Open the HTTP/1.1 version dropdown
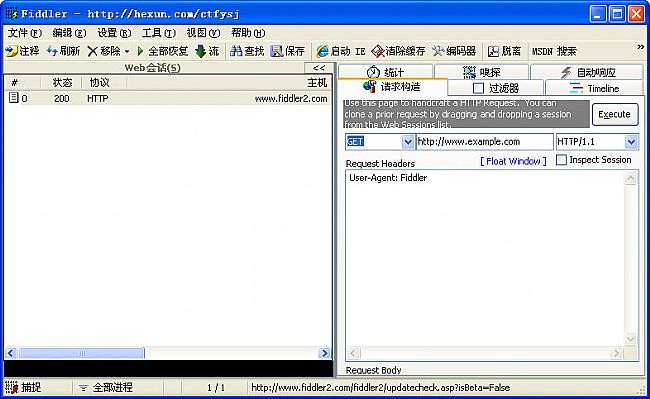 [631, 142]
